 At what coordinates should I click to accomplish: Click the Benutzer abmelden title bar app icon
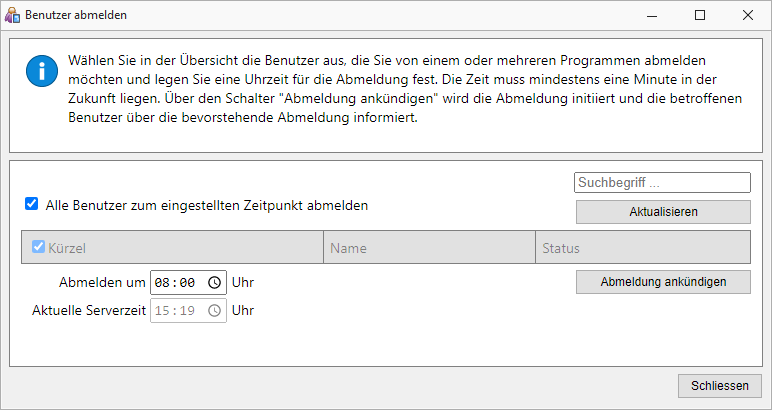click(x=12, y=15)
